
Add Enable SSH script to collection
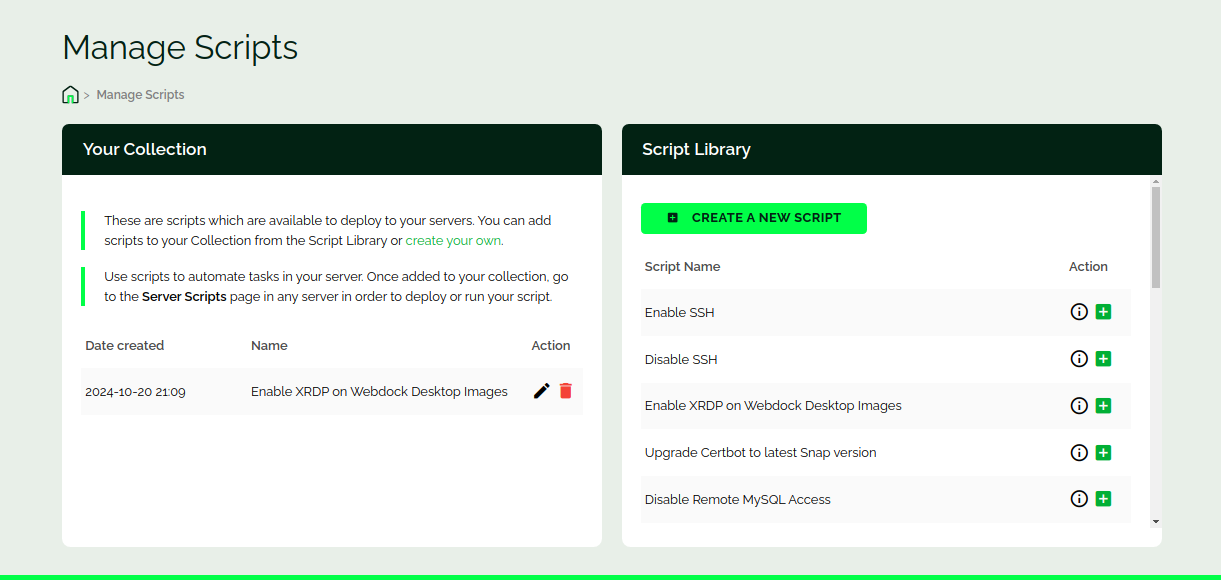click(x=1103, y=312)
